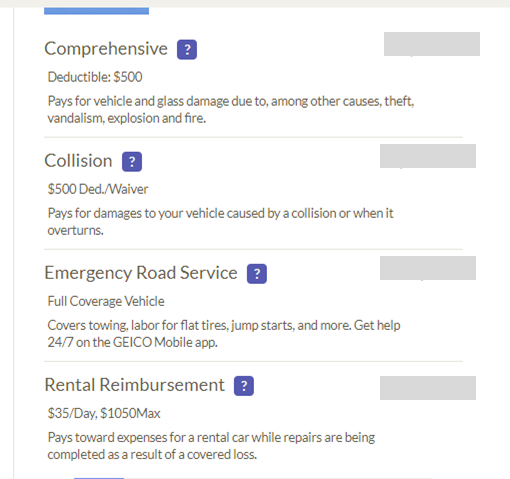This screenshot has height=479, width=510.
Task: Open the Comprehensive coverage help icon
Action: (x=187, y=50)
